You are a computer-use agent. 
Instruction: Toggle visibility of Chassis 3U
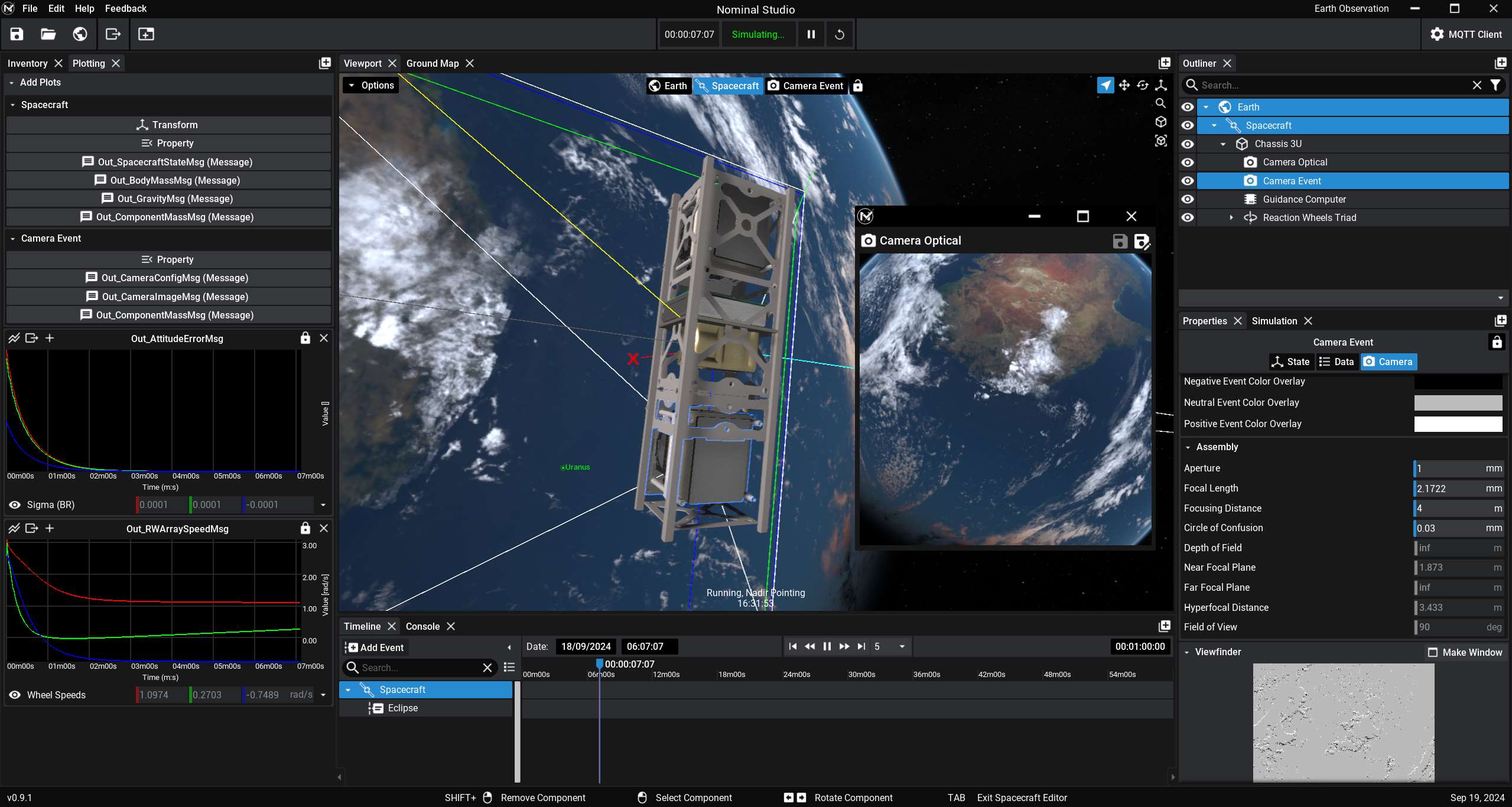tap(1188, 144)
